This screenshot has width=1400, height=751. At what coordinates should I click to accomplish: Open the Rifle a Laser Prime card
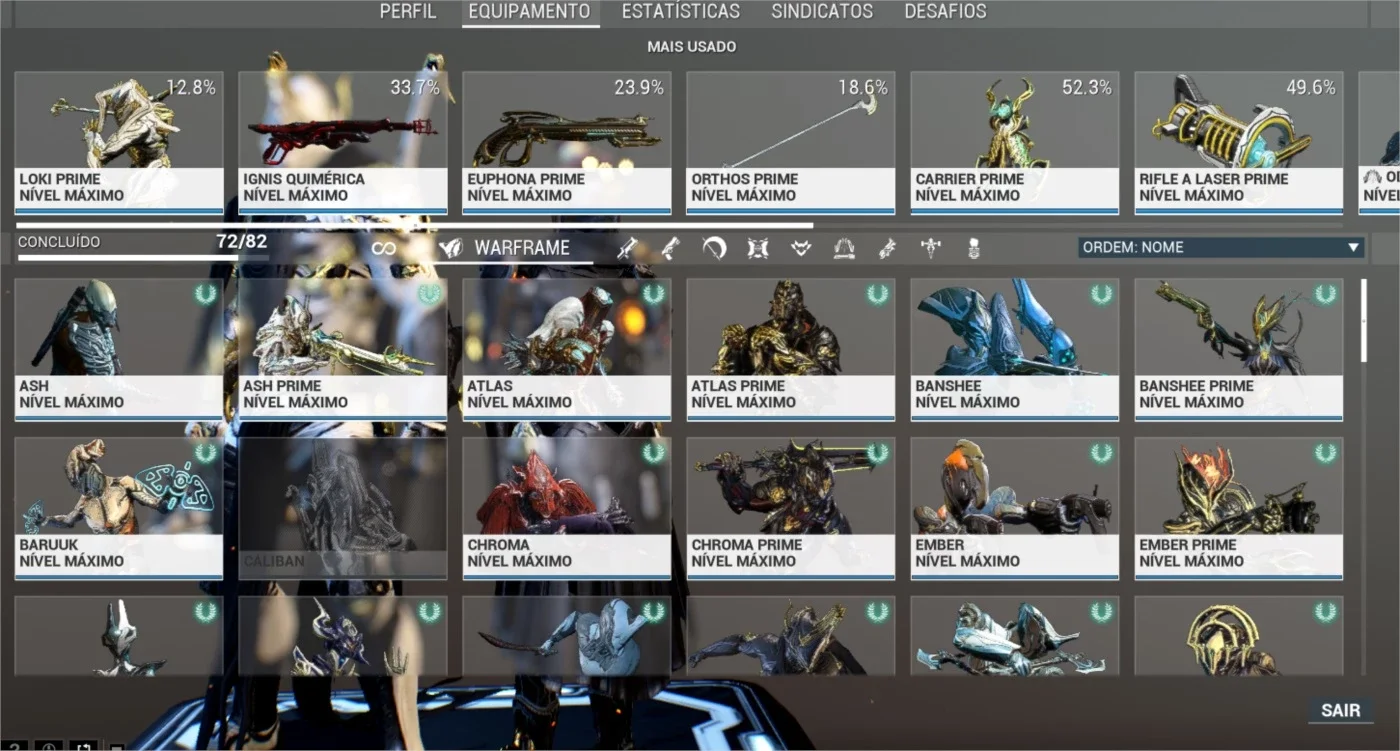[x=1239, y=142]
